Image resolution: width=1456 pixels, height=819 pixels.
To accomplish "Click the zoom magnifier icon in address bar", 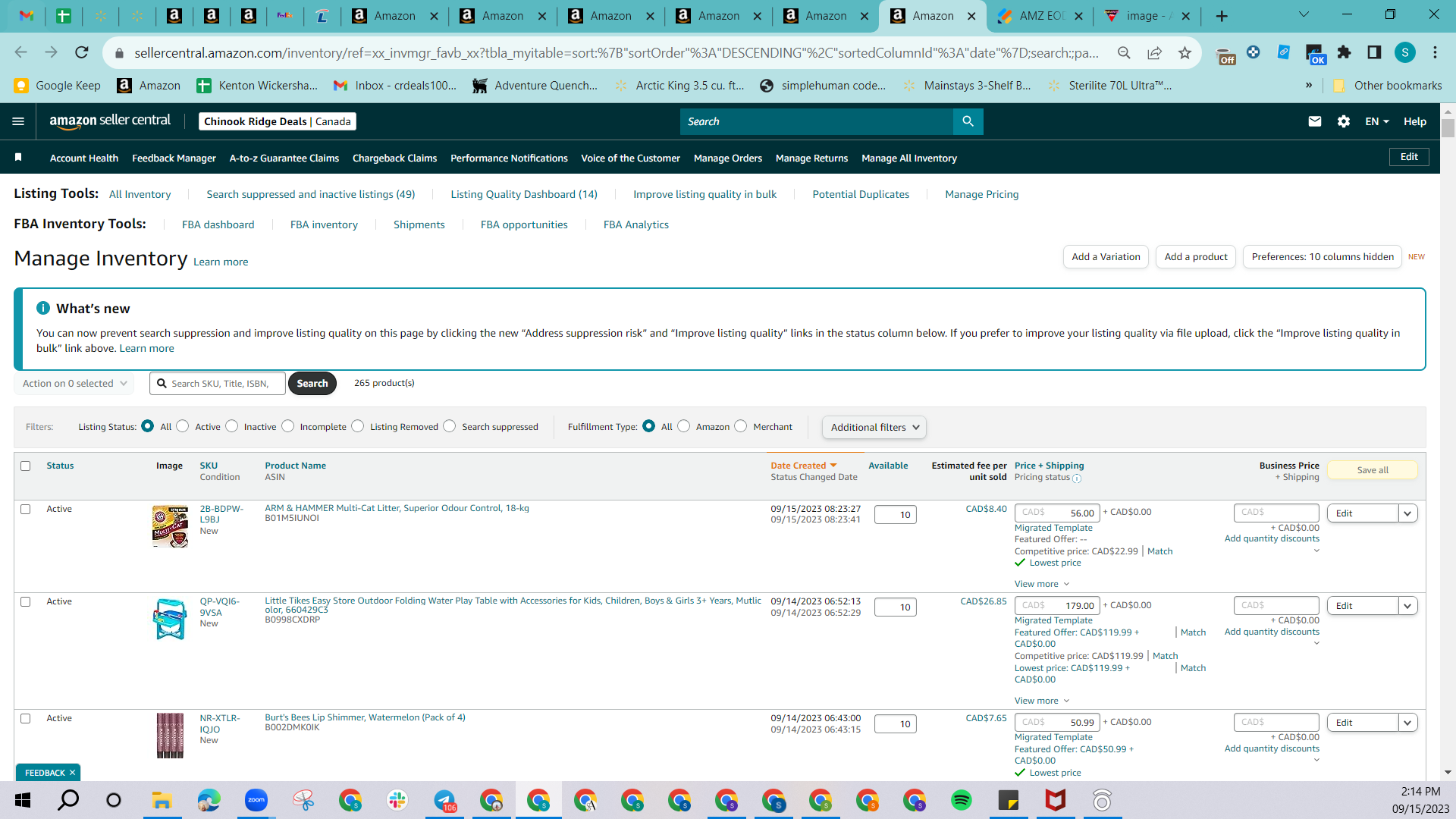I will pos(1124,52).
